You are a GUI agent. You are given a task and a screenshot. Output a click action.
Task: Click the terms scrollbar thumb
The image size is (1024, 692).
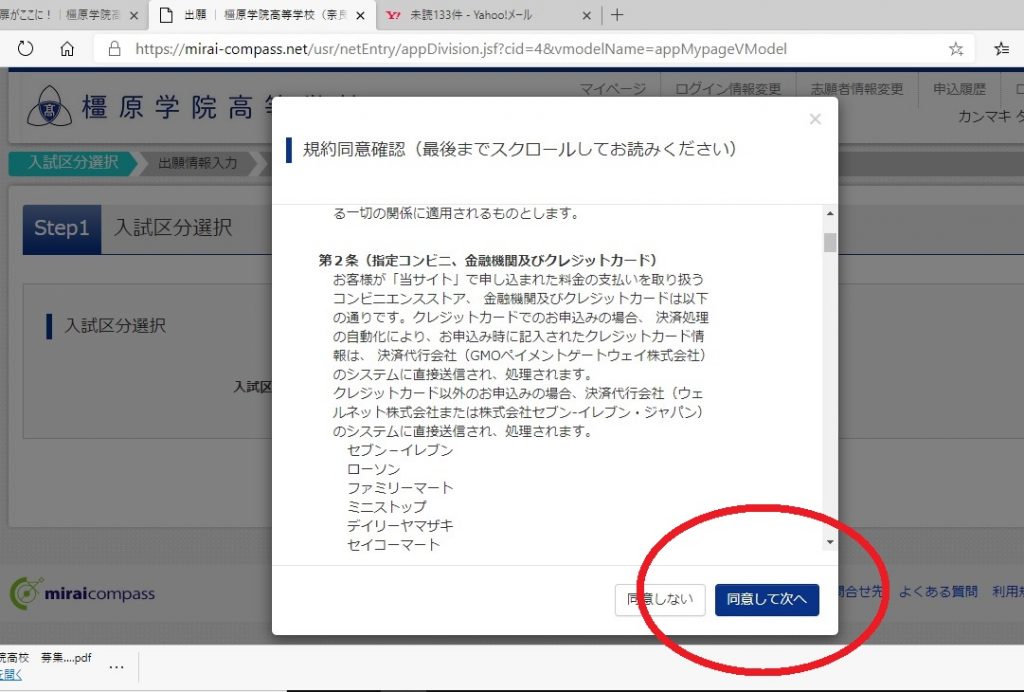830,242
